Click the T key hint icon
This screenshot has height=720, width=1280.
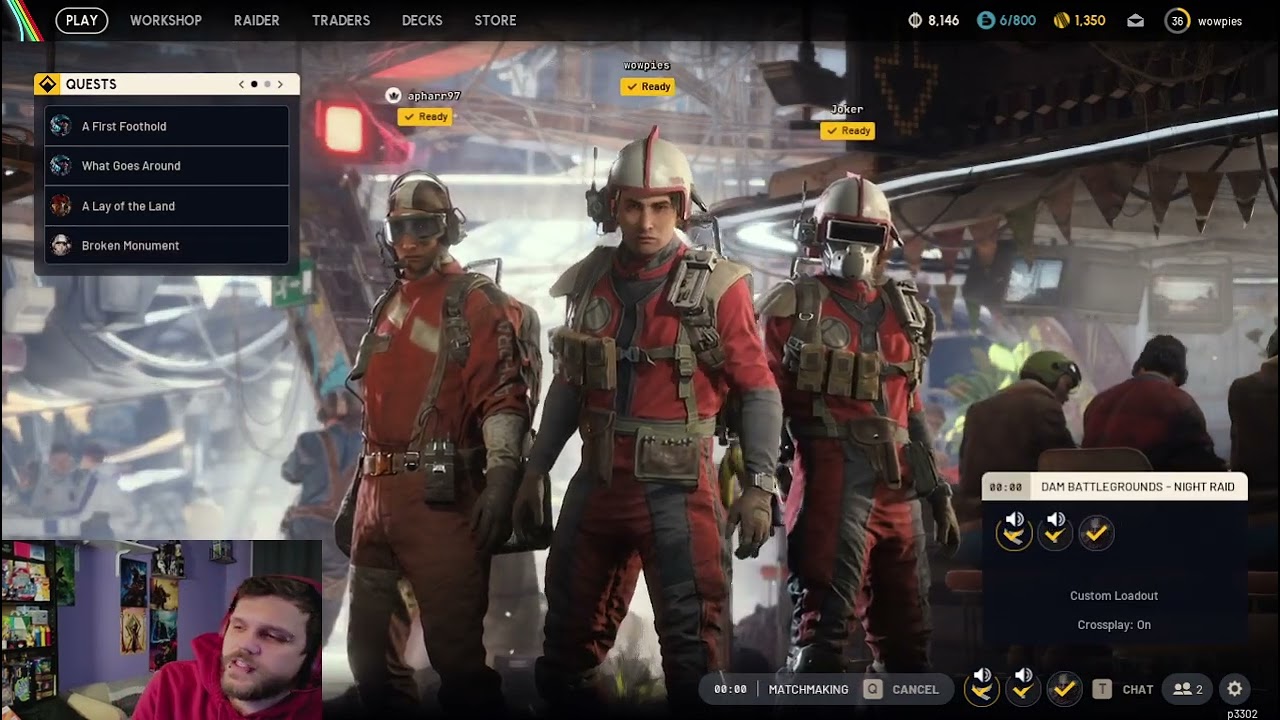coord(1102,689)
